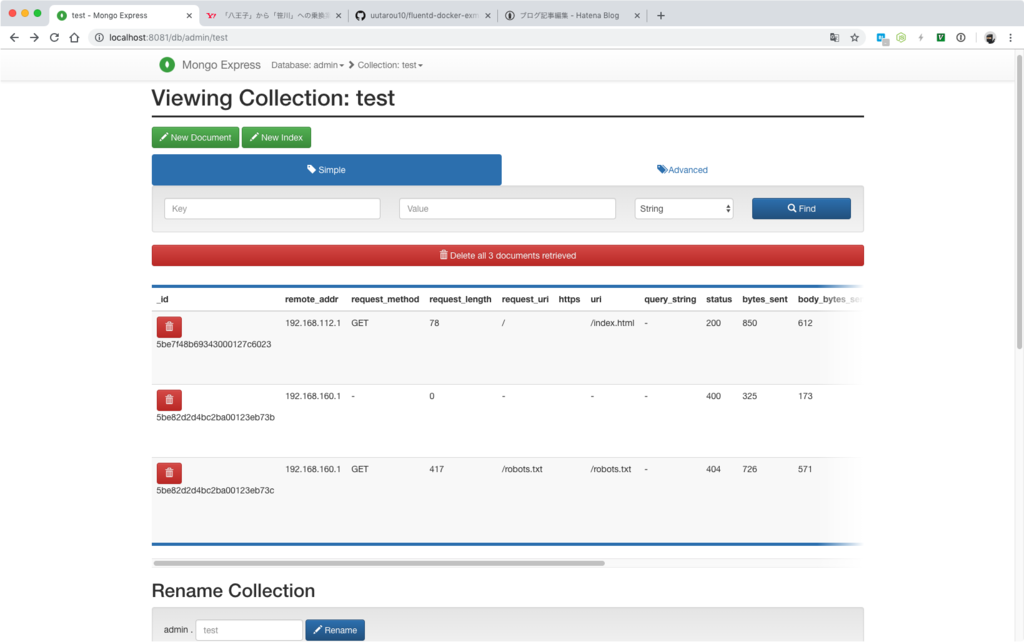The height and width of the screenshot is (642, 1024).
Task: Click the status 400 cell
Action: click(713, 396)
